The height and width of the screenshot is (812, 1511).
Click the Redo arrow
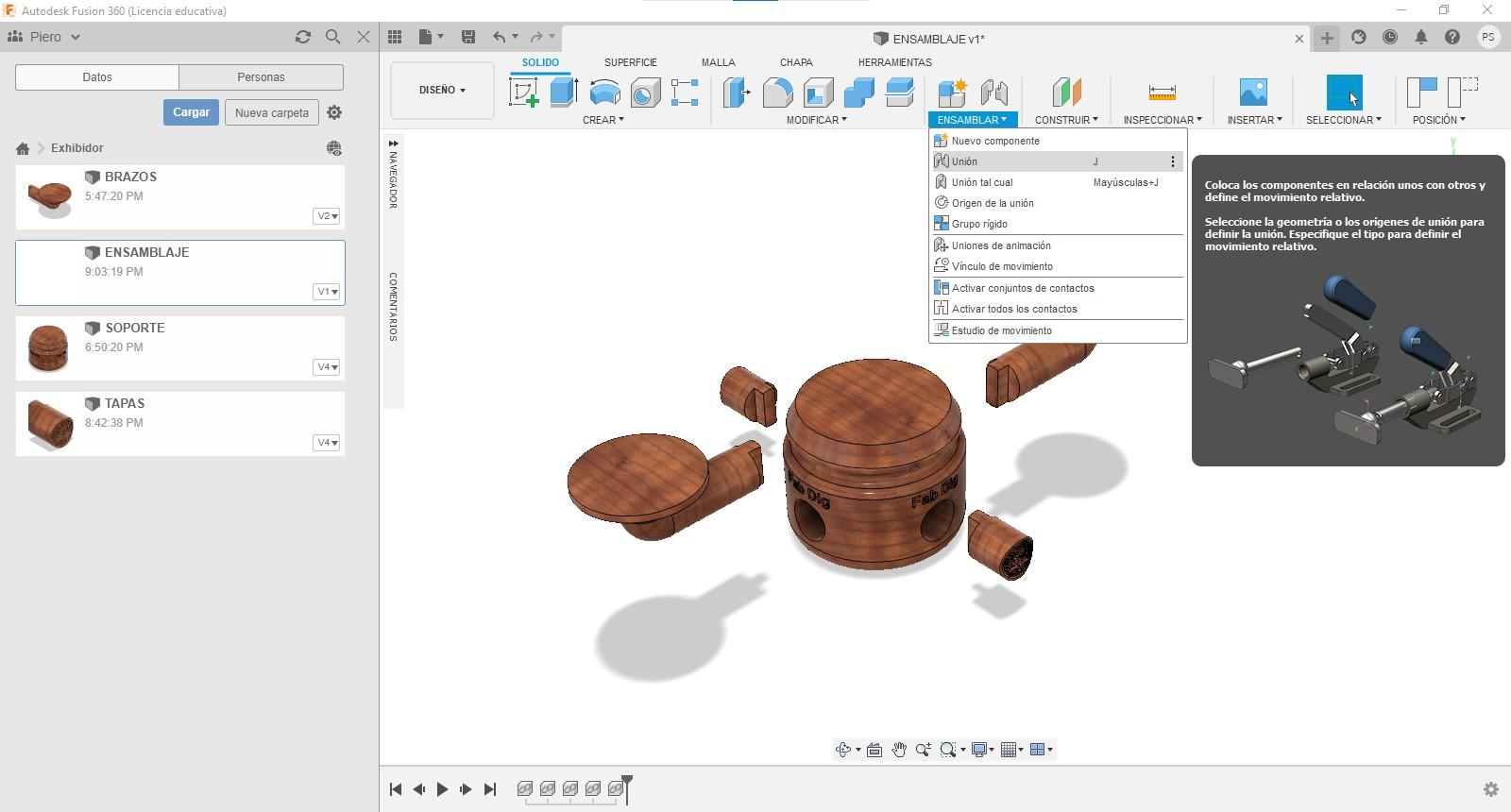click(x=536, y=37)
